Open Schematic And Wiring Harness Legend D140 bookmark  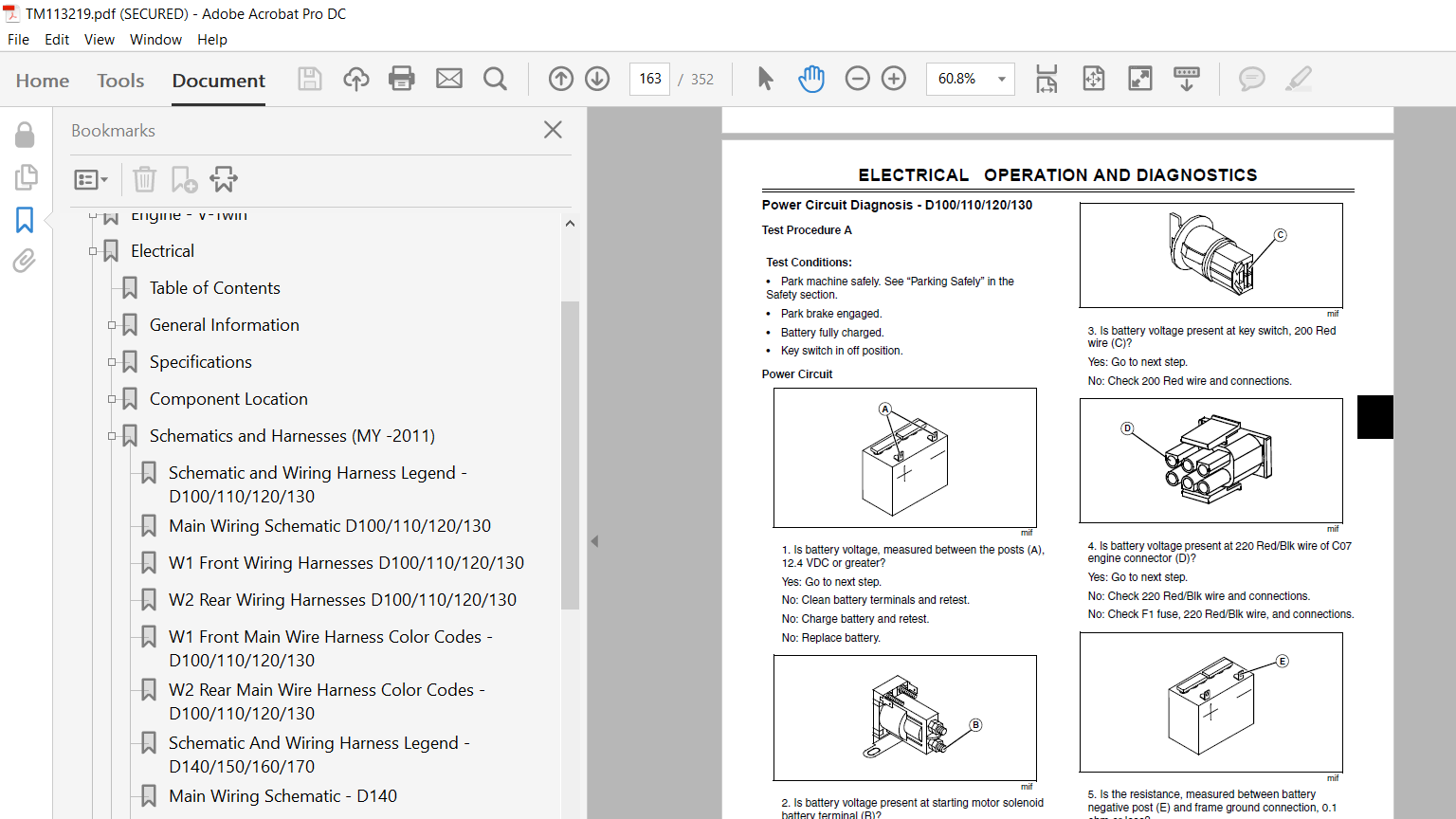[x=319, y=755]
